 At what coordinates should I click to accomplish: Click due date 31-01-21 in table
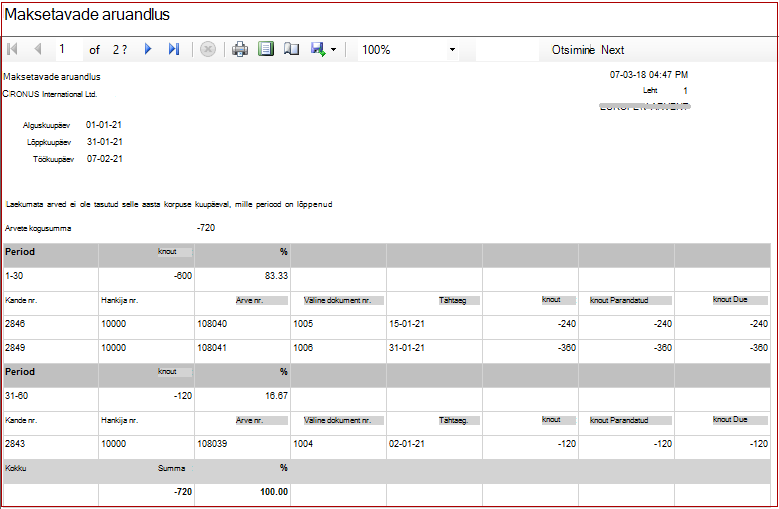[407, 348]
